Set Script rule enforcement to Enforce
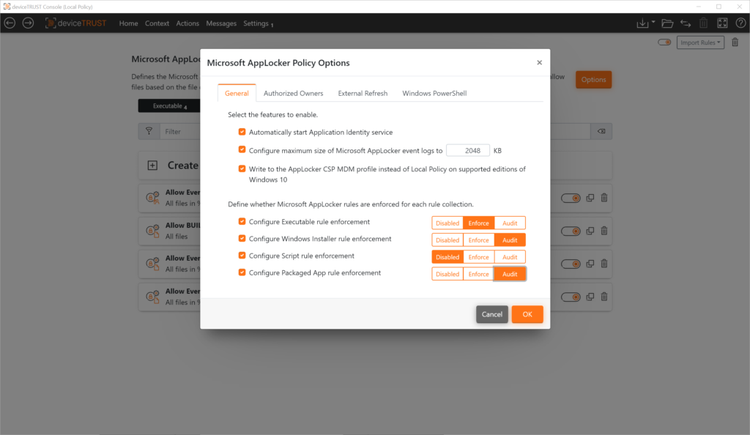This screenshot has height=435, width=750. [478, 257]
